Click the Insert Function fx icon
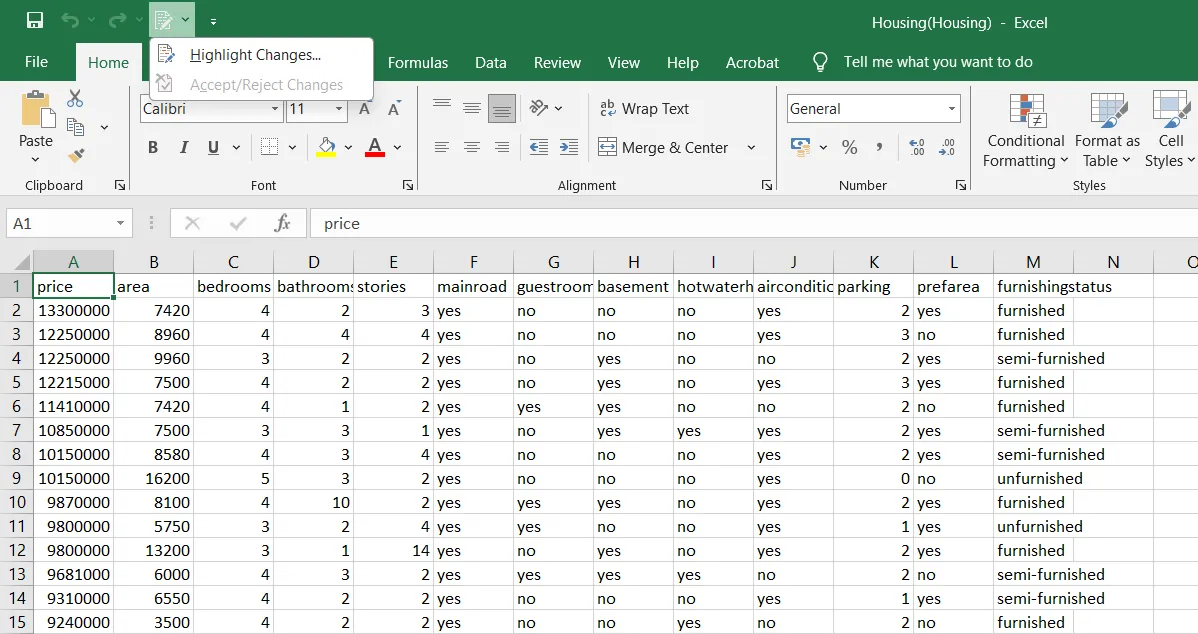Screen dimensions: 1198x634 pos(282,223)
